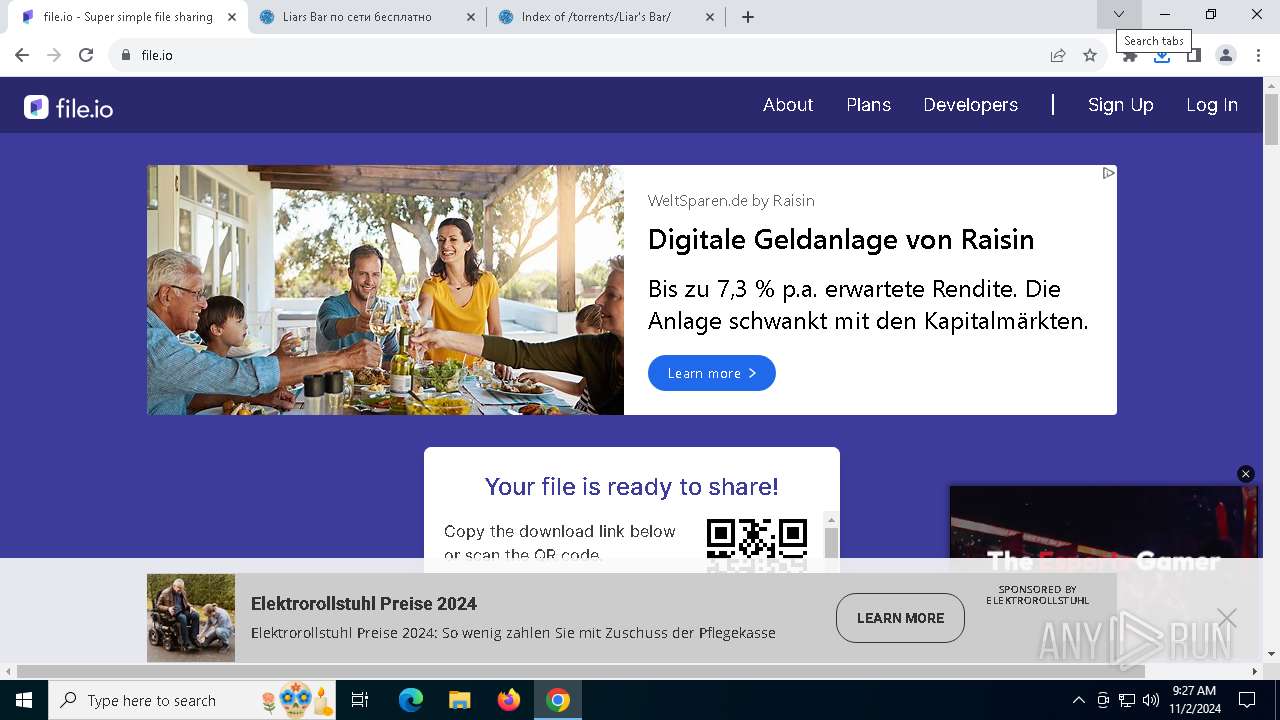1280x720 pixels.
Task: Go back to previous page
Action: 22,55
